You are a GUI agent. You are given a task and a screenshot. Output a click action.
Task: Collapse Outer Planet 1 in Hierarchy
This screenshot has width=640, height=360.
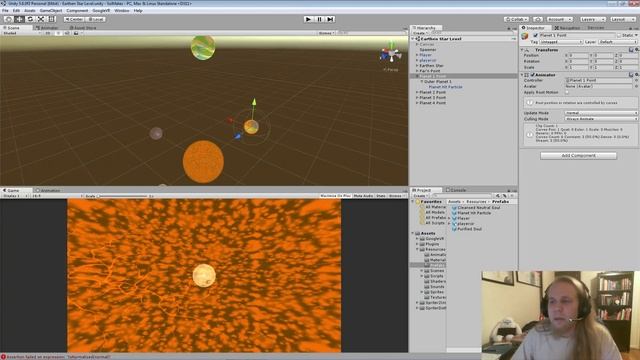pyautogui.click(x=422, y=82)
